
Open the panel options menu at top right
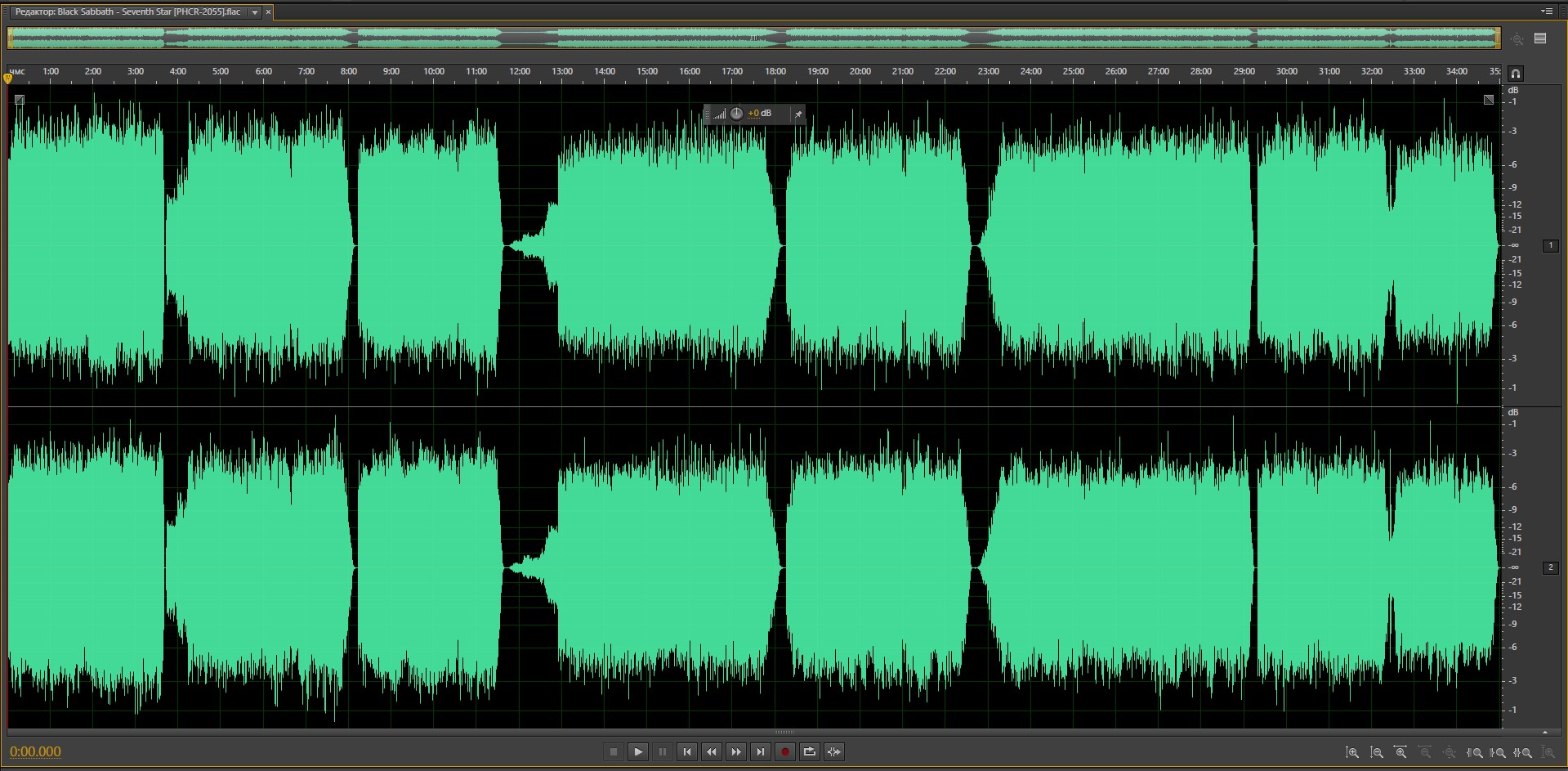[x=1547, y=11]
